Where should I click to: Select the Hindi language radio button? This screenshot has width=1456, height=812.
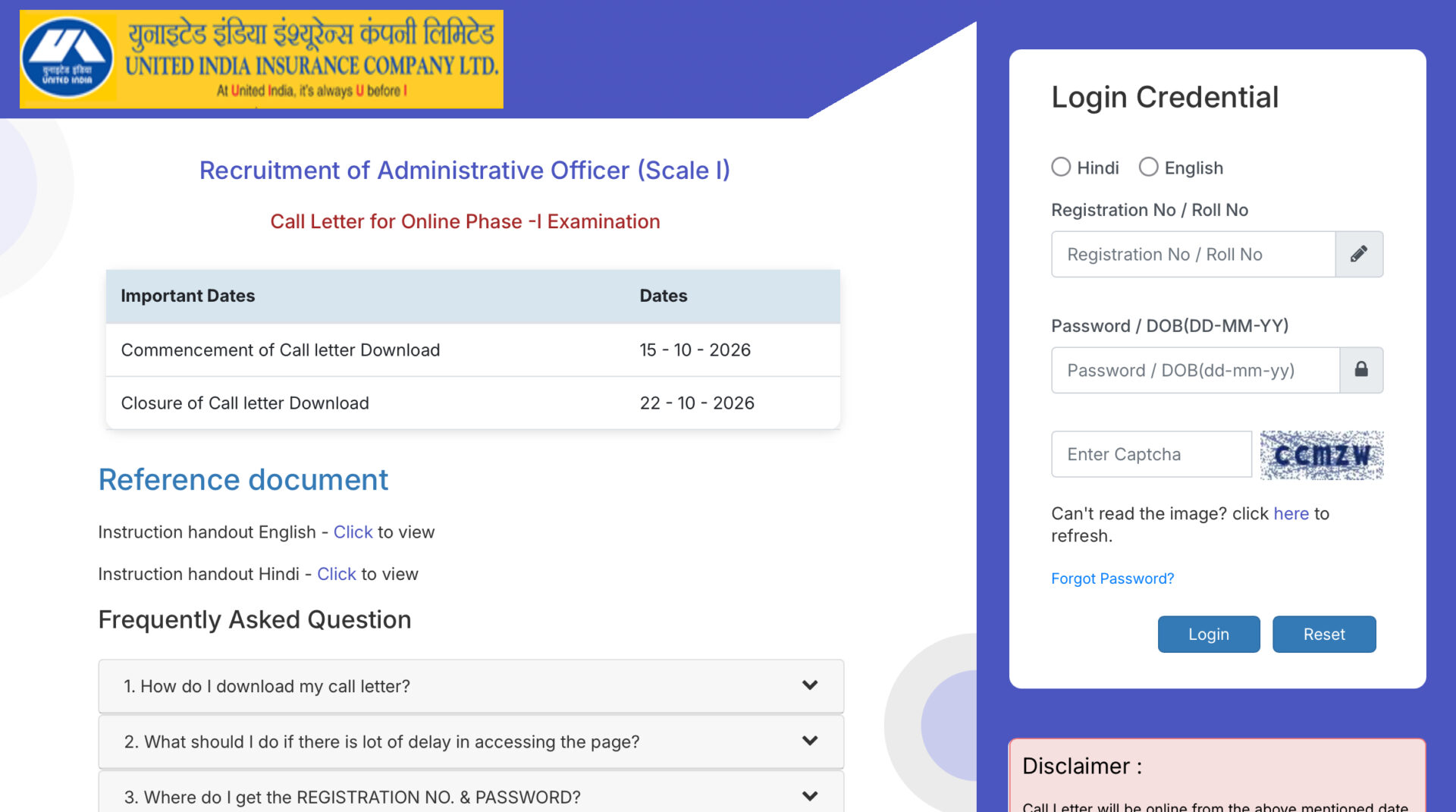pyautogui.click(x=1061, y=167)
